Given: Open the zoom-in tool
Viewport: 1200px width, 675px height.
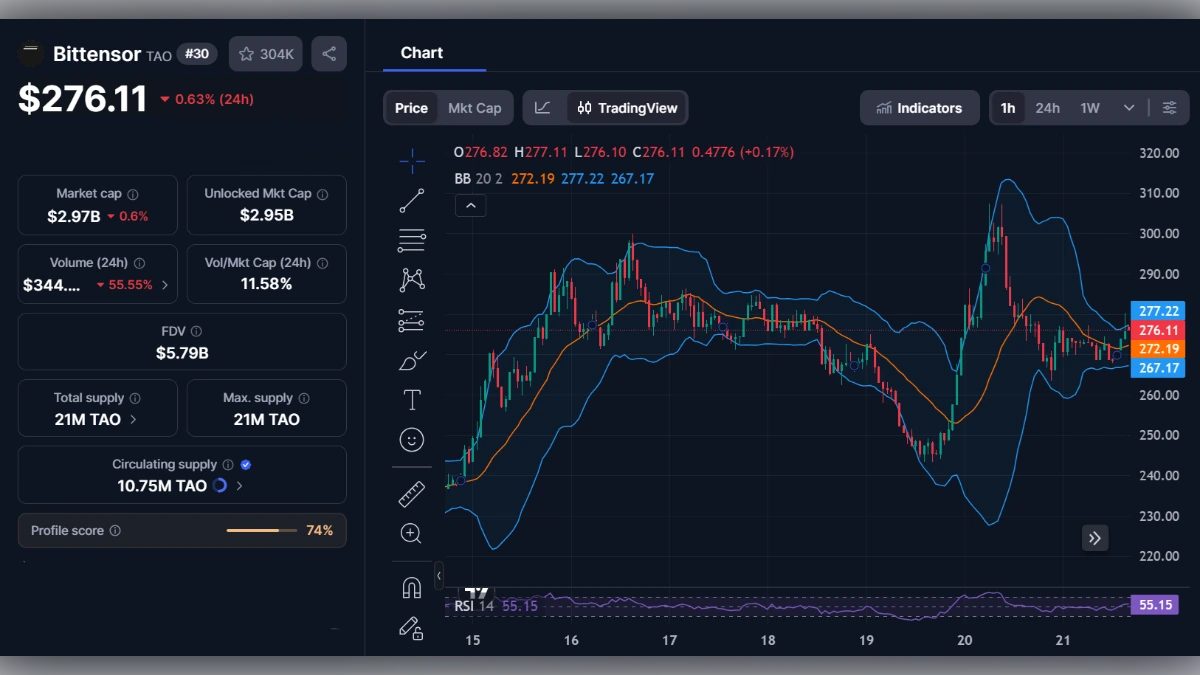Looking at the screenshot, I should 411,533.
